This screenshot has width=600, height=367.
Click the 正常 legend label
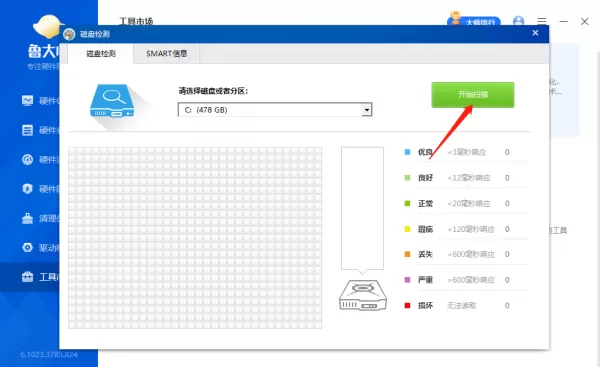coord(425,203)
